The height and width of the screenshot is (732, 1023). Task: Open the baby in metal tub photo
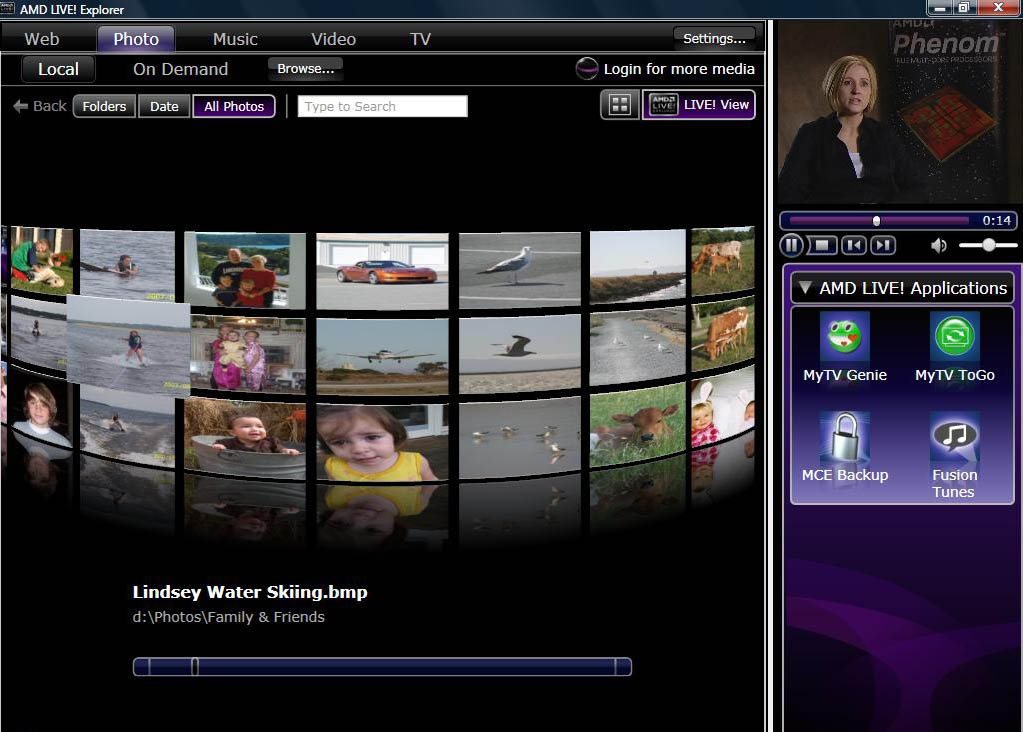point(245,439)
